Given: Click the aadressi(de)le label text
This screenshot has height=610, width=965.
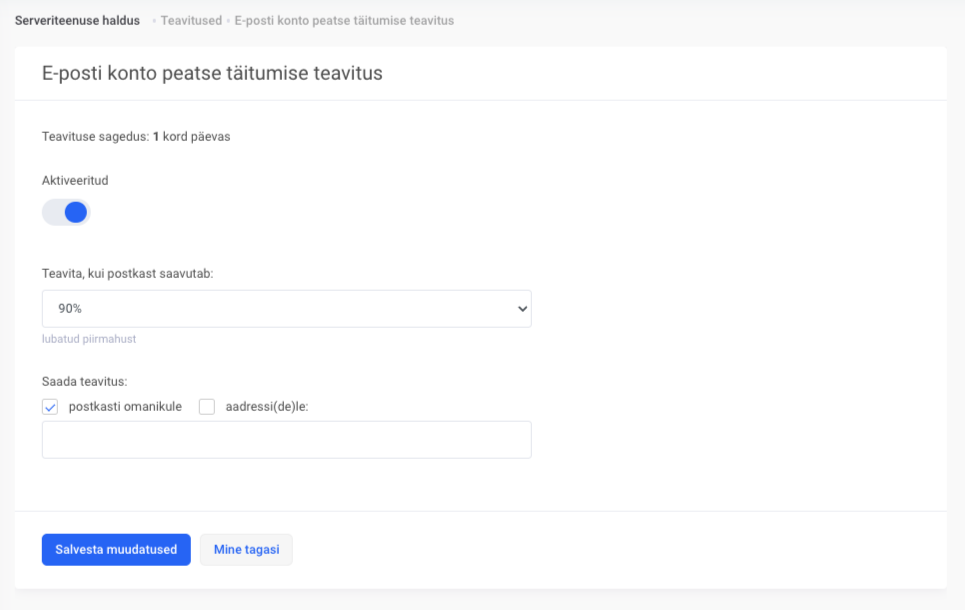Looking at the screenshot, I should coord(266,407).
